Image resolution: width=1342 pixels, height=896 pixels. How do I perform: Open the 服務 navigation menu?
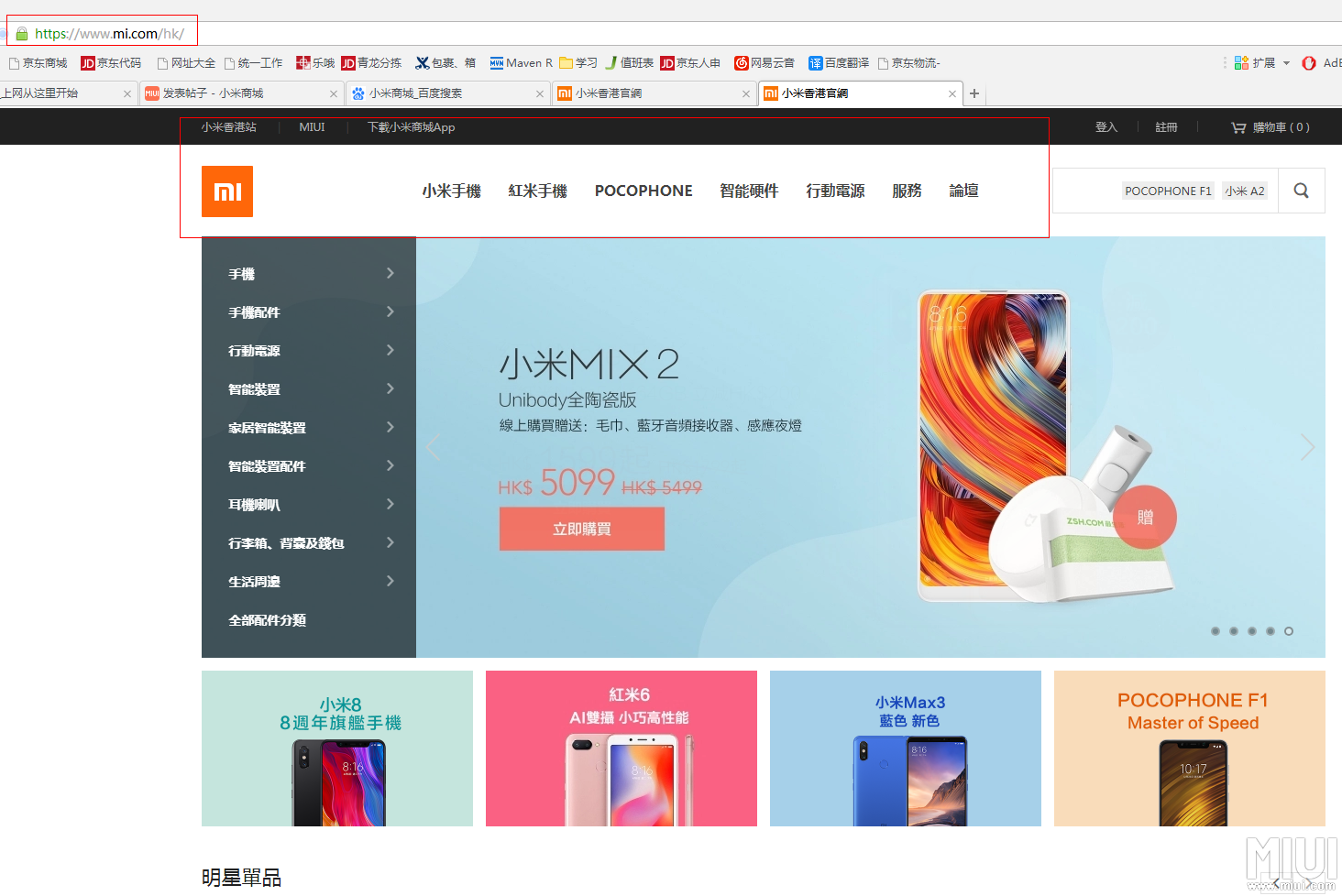click(x=907, y=191)
